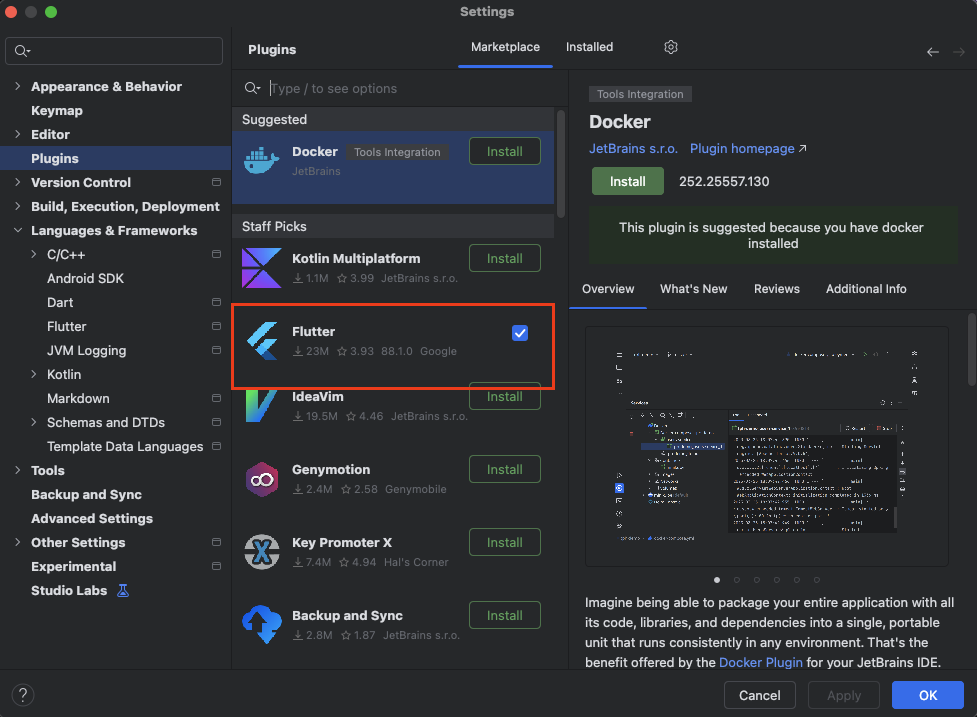Uncheck the Flutter plugin enabled checkbox

coord(520,333)
